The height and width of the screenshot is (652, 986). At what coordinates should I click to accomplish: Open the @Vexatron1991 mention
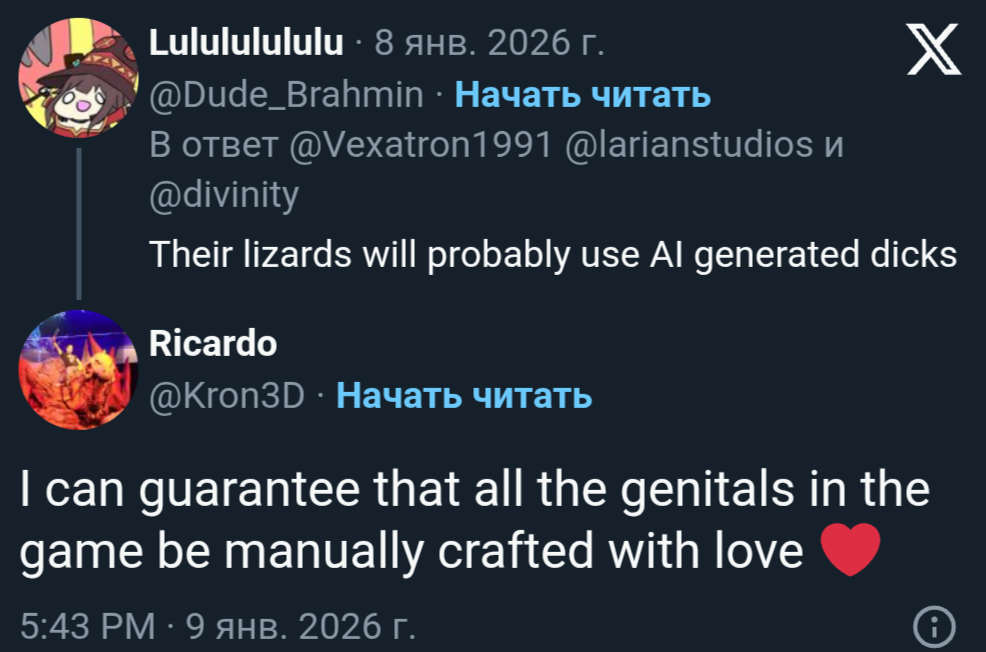pyautogui.click(x=420, y=145)
